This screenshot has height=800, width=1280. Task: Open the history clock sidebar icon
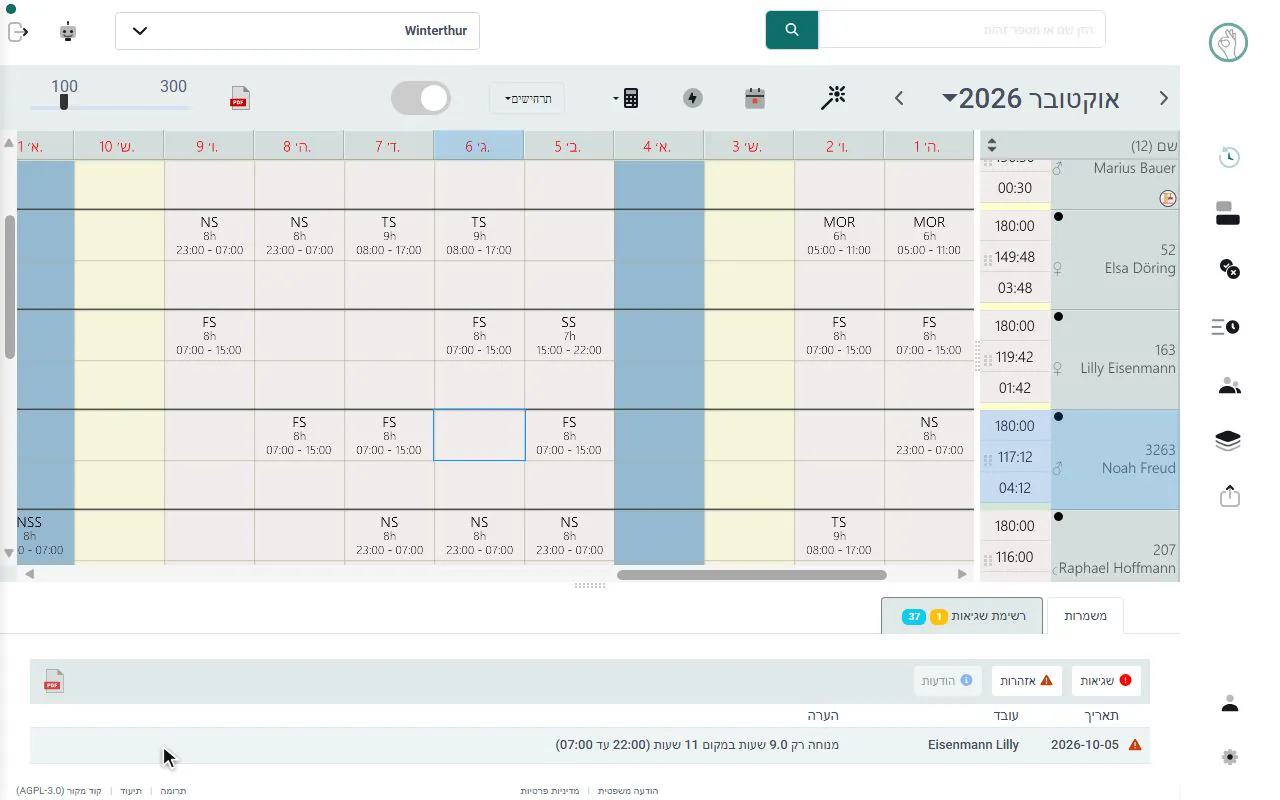(1230, 157)
